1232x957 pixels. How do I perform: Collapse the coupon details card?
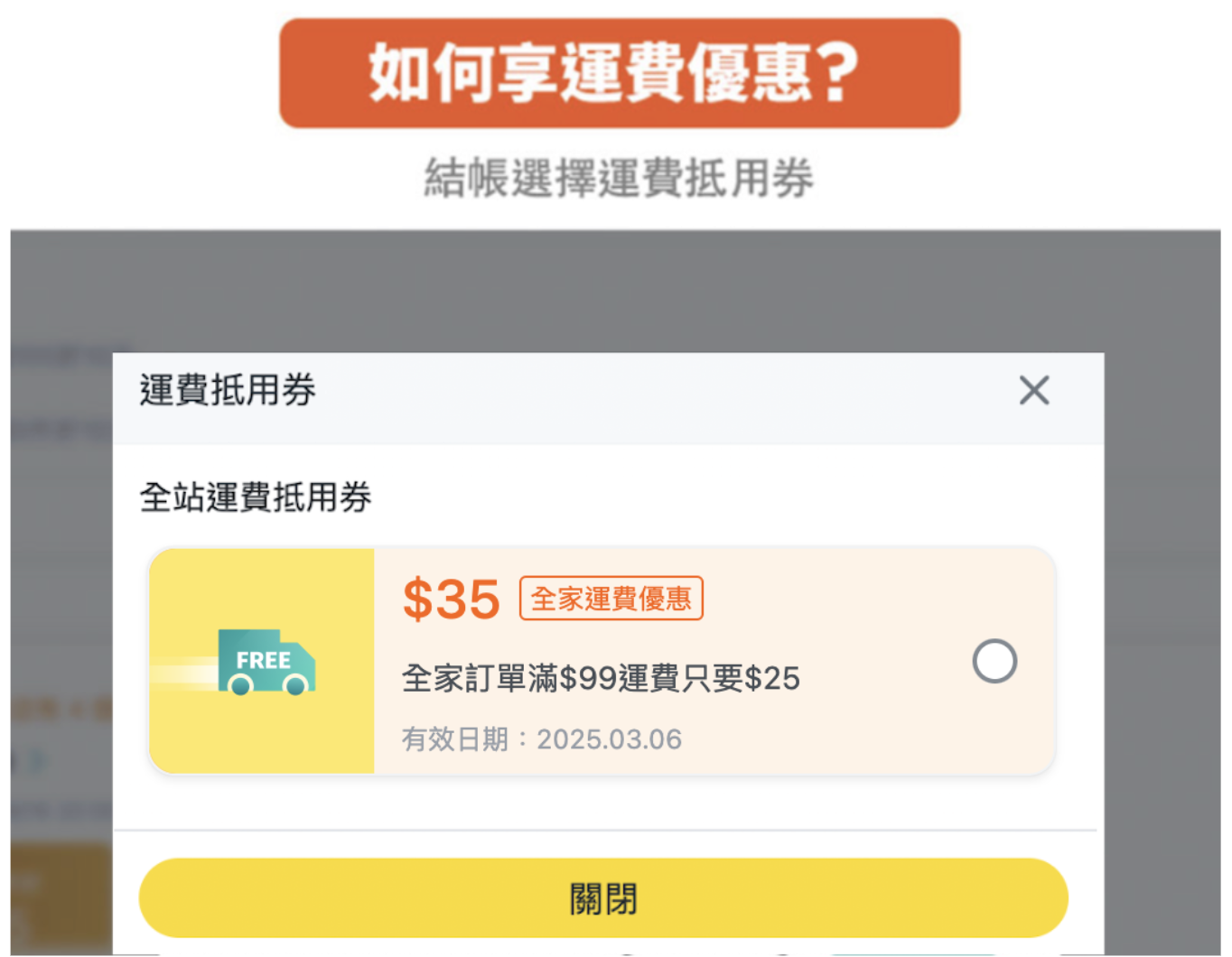pos(601,659)
